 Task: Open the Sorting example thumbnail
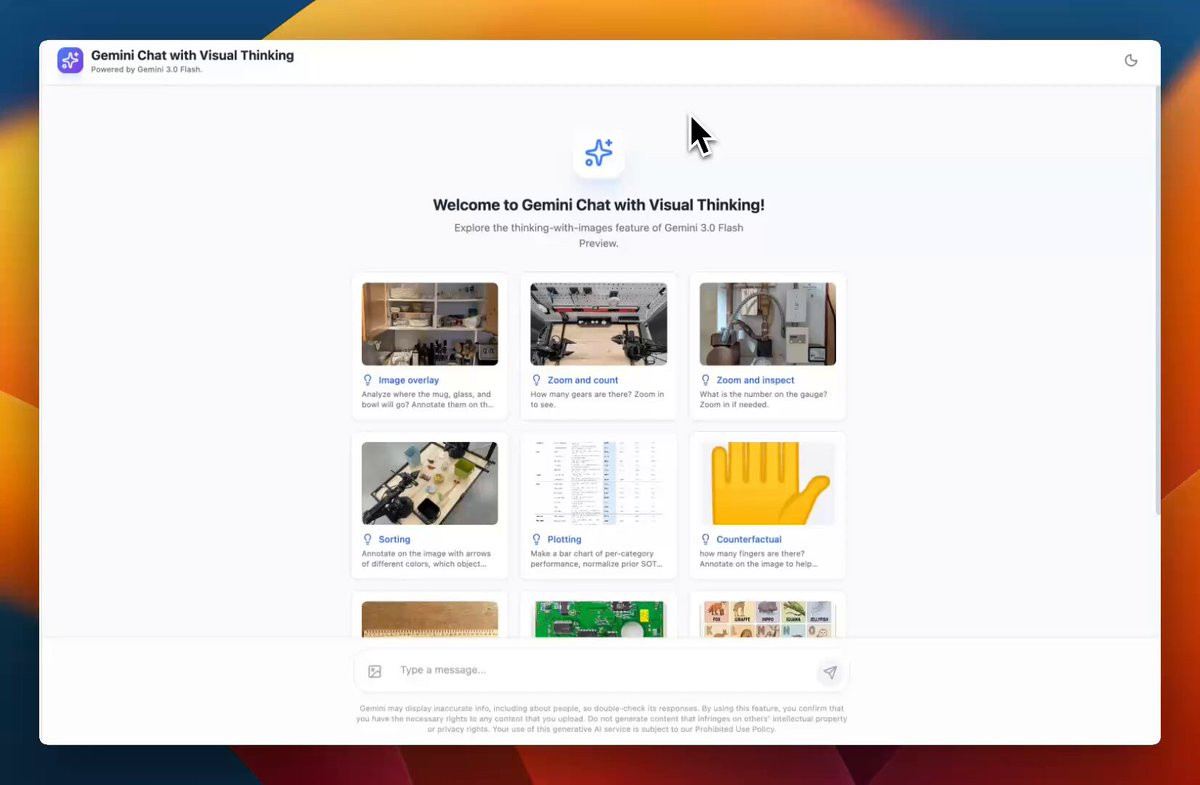pyautogui.click(x=430, y=483)
